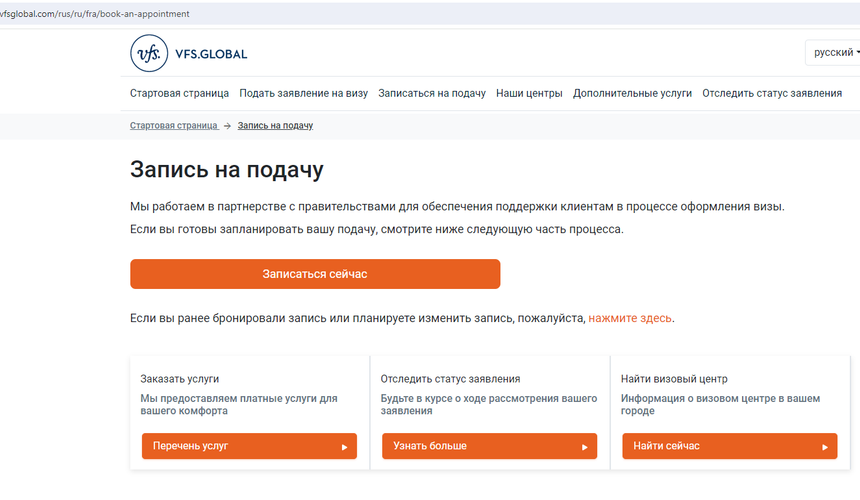
Task: Click the Записаться сейчас button
Action: 315,274
